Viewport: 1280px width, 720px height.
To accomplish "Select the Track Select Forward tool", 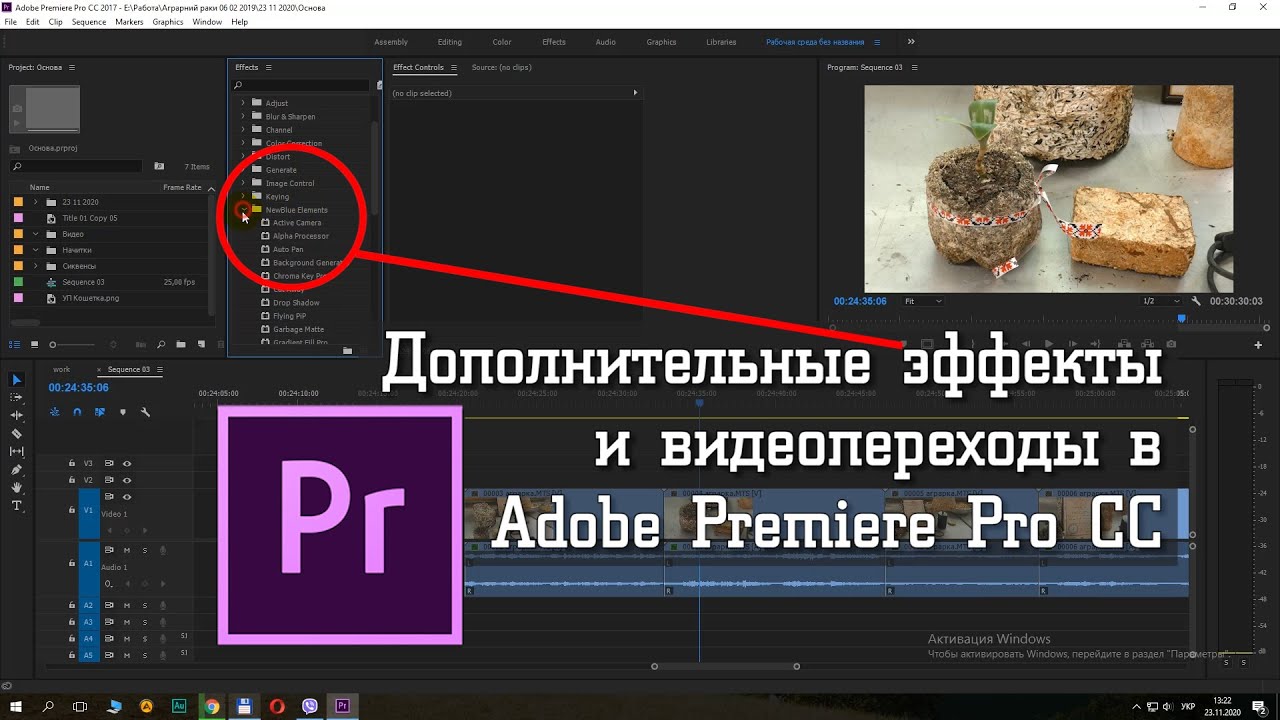I will pyautogui.click(x=16, y=397).
